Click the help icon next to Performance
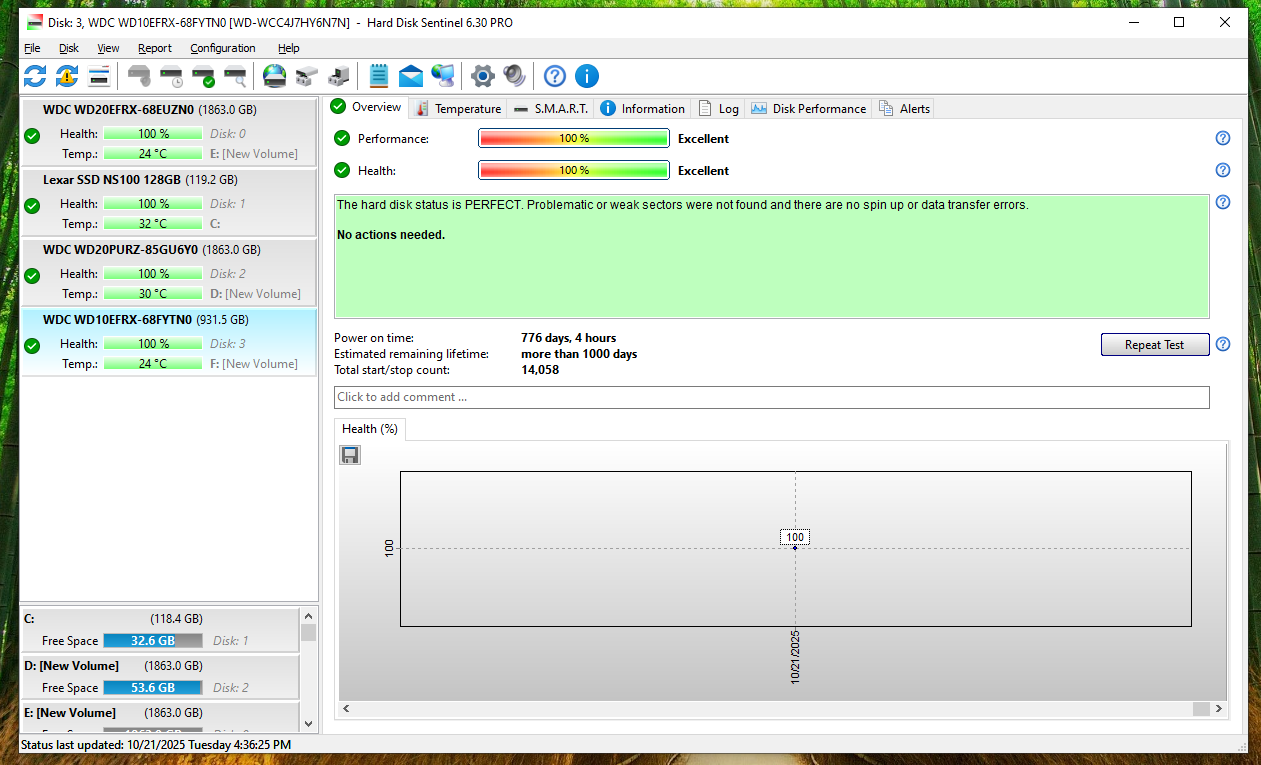Viewport: 1261px width, 765px height. tap(1222, 139)
